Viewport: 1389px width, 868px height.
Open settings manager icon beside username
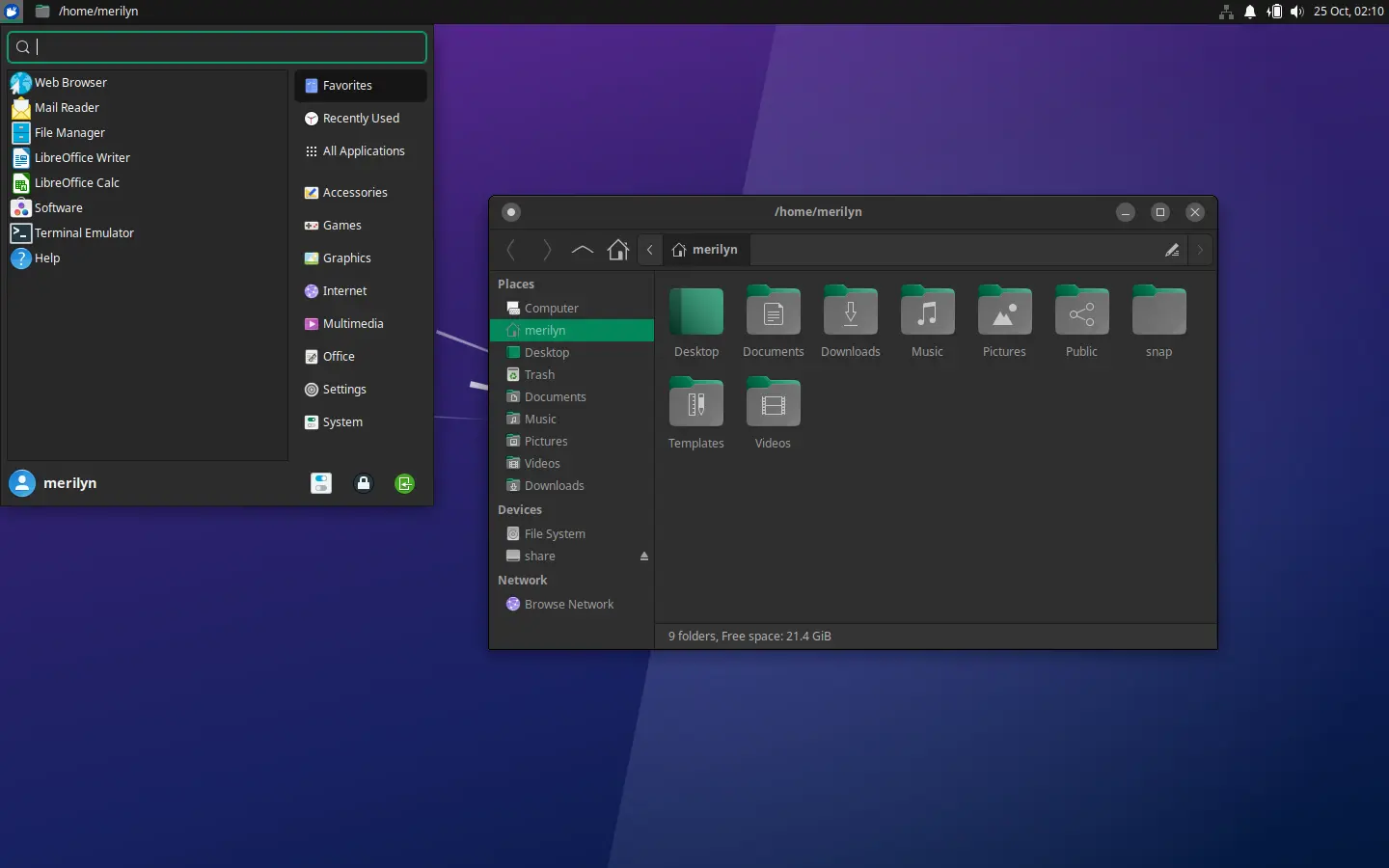(x=321, y=483)
